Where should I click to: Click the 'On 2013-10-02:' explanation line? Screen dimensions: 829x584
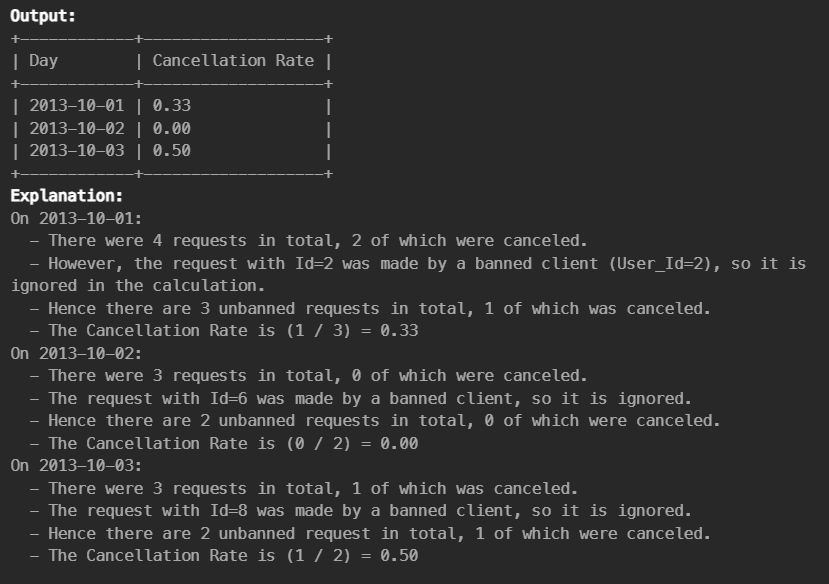76,353
